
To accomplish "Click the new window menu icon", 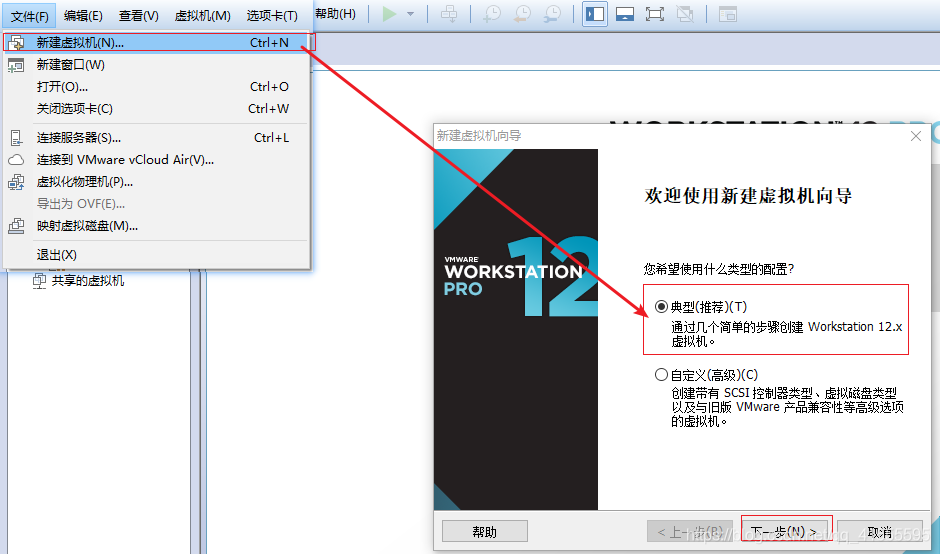I will click(x=16, y=65).
